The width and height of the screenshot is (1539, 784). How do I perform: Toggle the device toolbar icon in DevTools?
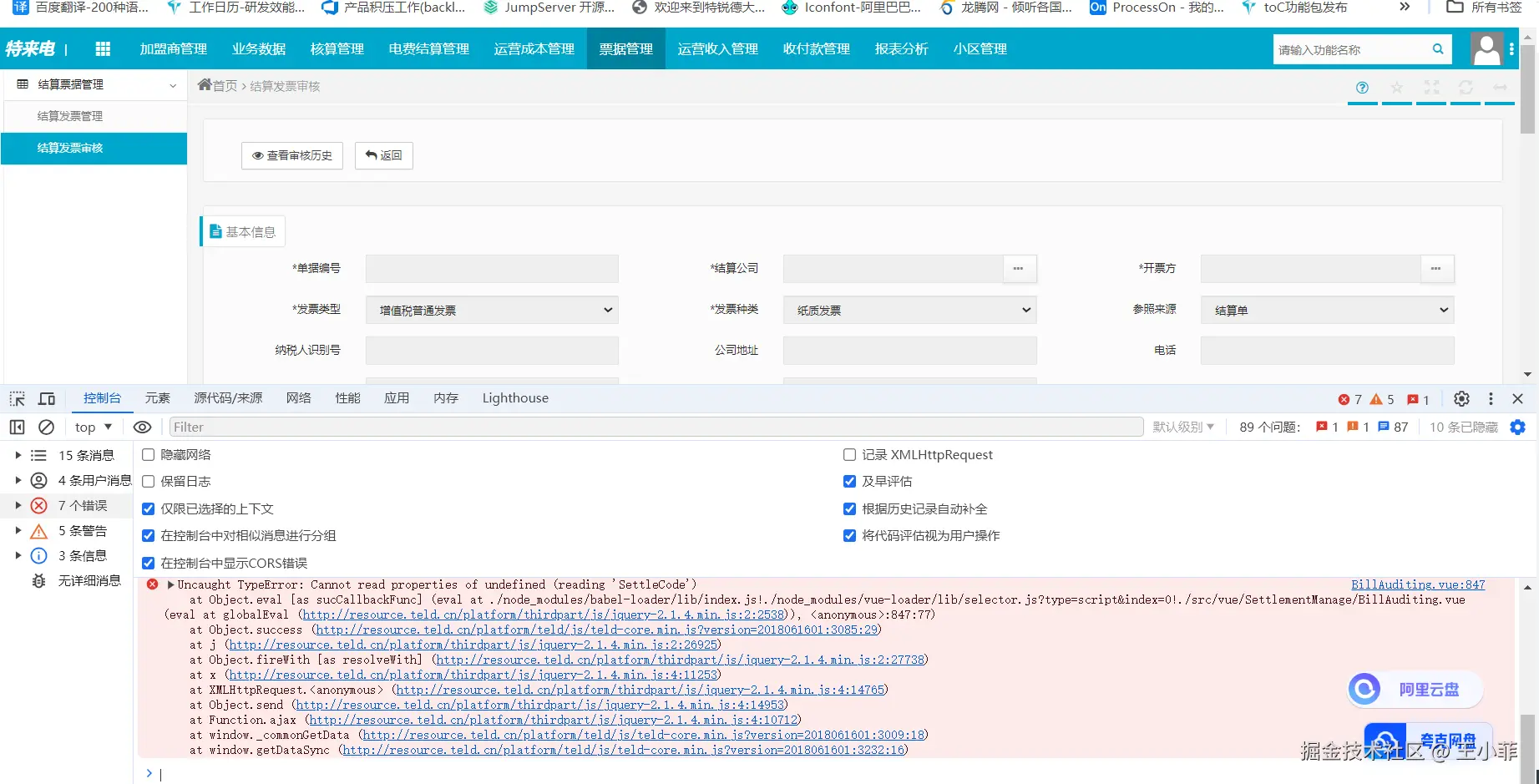(47, 399)
